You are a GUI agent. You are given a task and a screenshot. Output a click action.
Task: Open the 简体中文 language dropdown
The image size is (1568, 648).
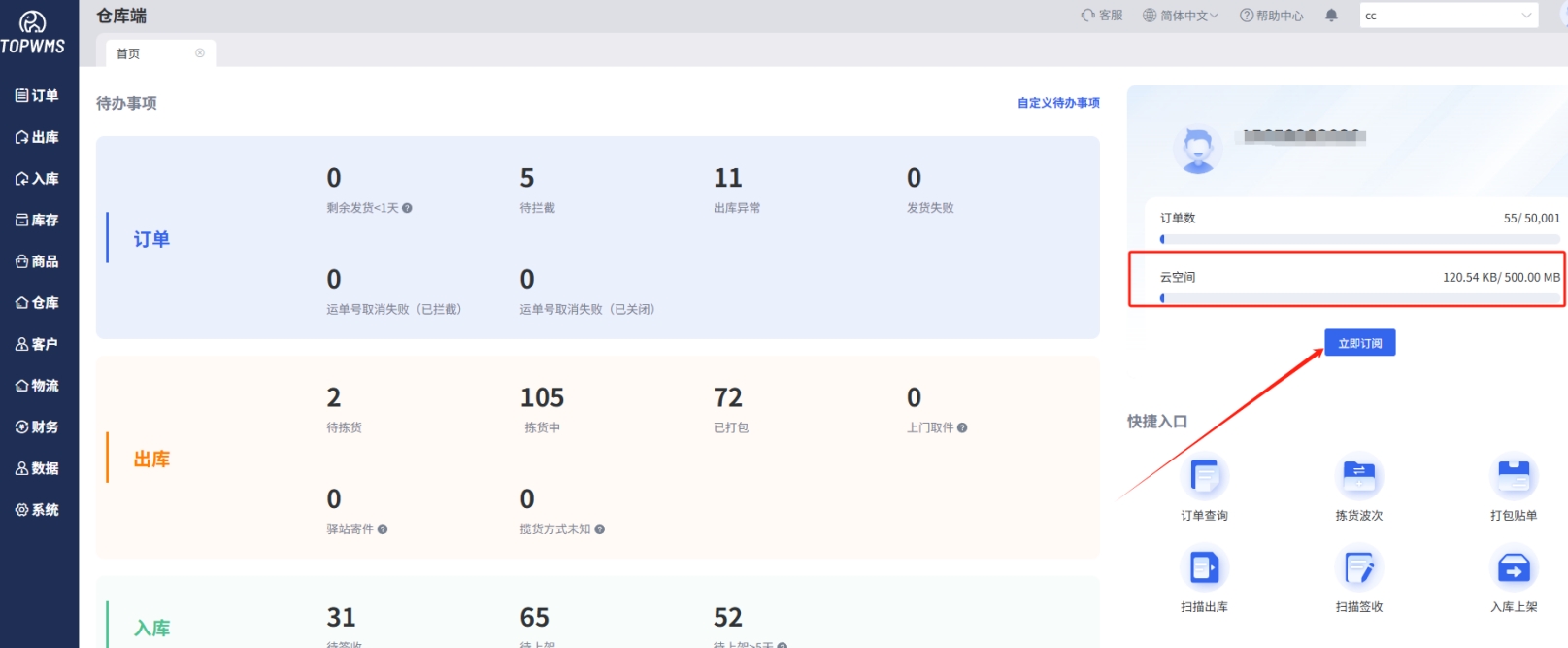pos(1181,16)
